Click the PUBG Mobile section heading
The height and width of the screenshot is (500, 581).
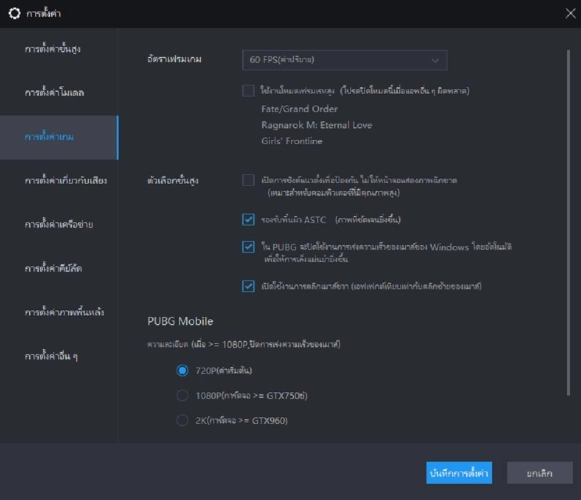tap(180, 321)
